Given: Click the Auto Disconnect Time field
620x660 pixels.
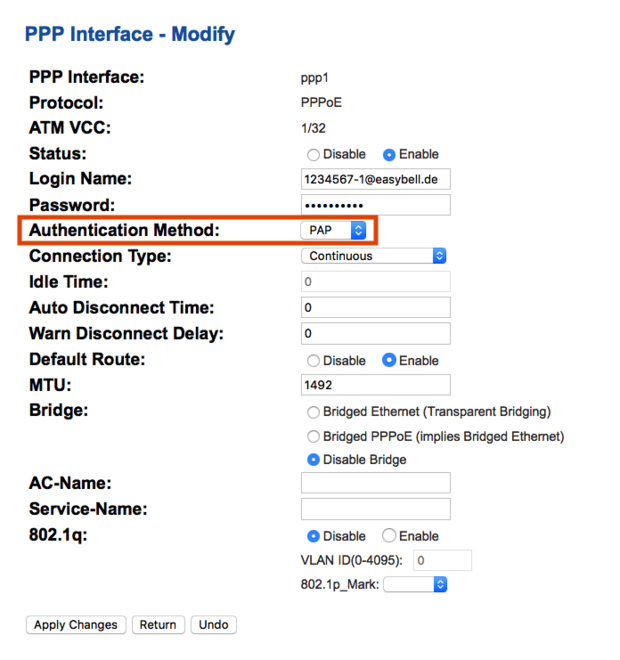Looking at the screenshot, I should click(x=375, y=308).
